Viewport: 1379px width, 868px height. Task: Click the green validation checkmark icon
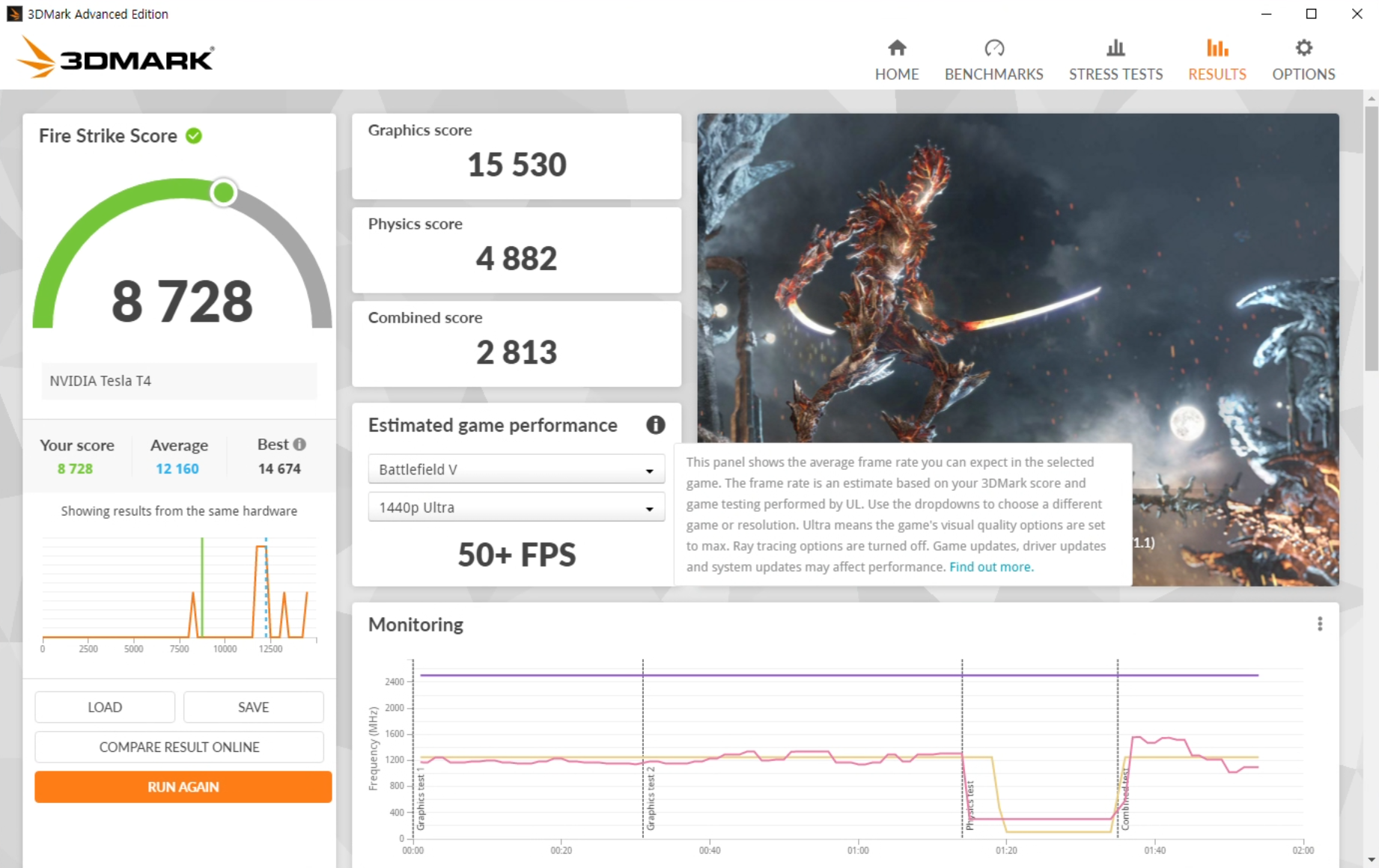point(194,135)
